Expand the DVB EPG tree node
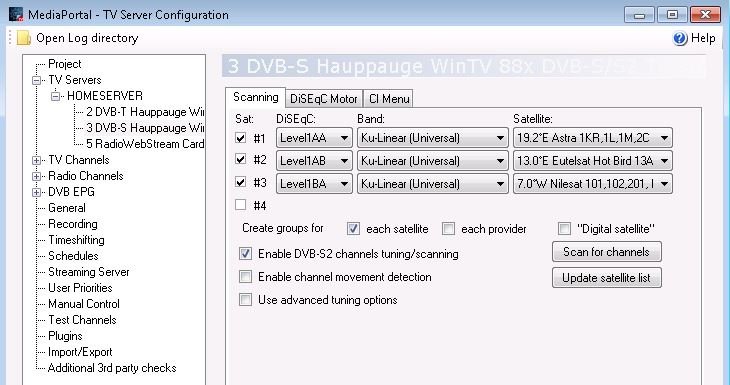The image size is (730, 385). point(36,192)
